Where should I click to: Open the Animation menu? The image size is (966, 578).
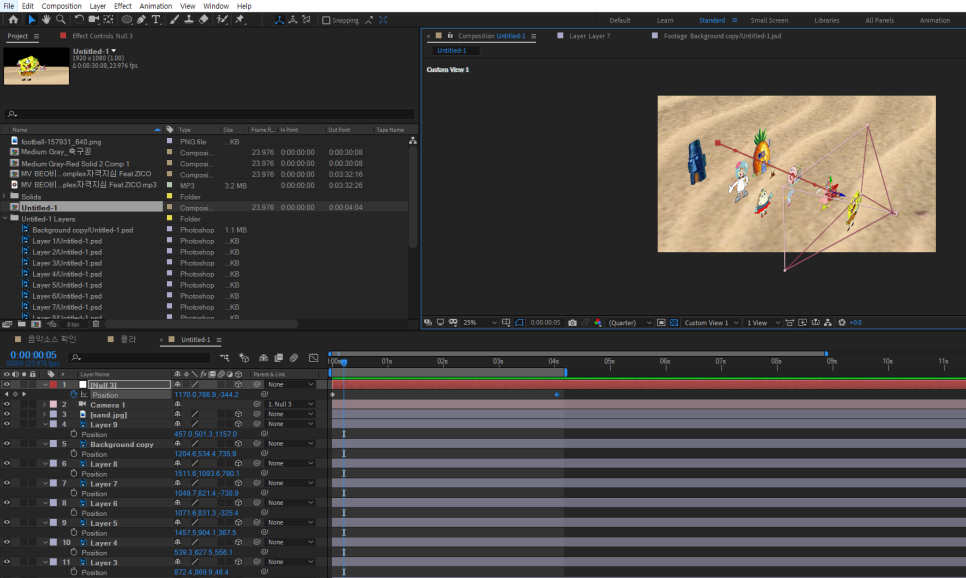click(x=155, y=6)
